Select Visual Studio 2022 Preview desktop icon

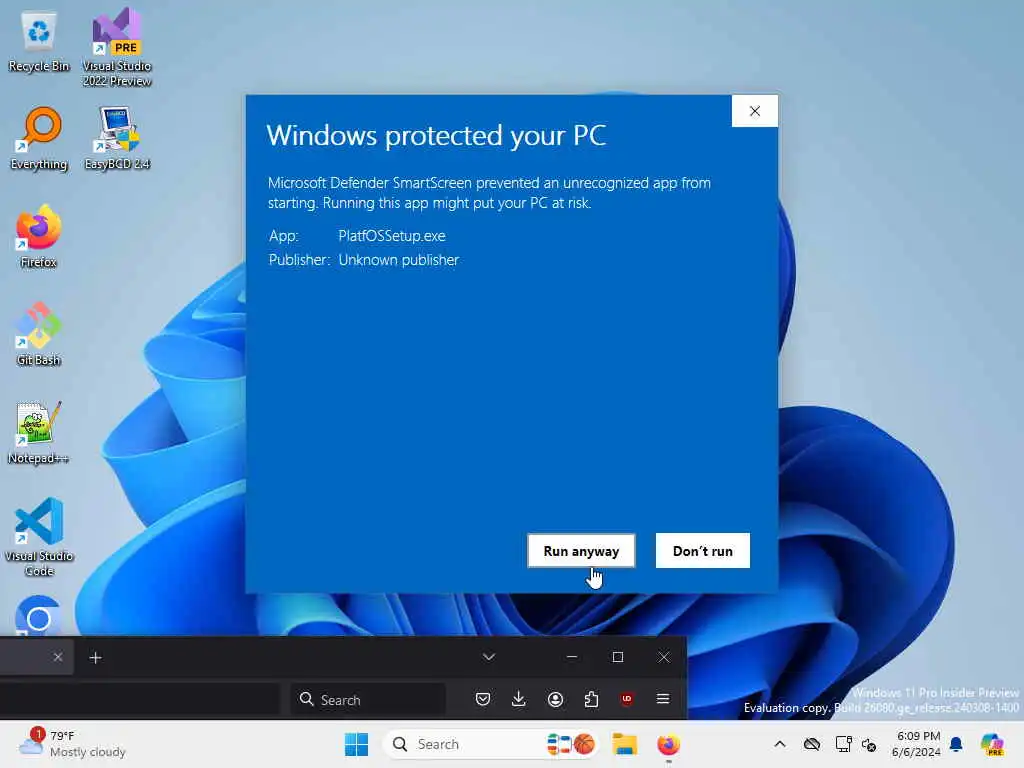[x=117, y=47]
